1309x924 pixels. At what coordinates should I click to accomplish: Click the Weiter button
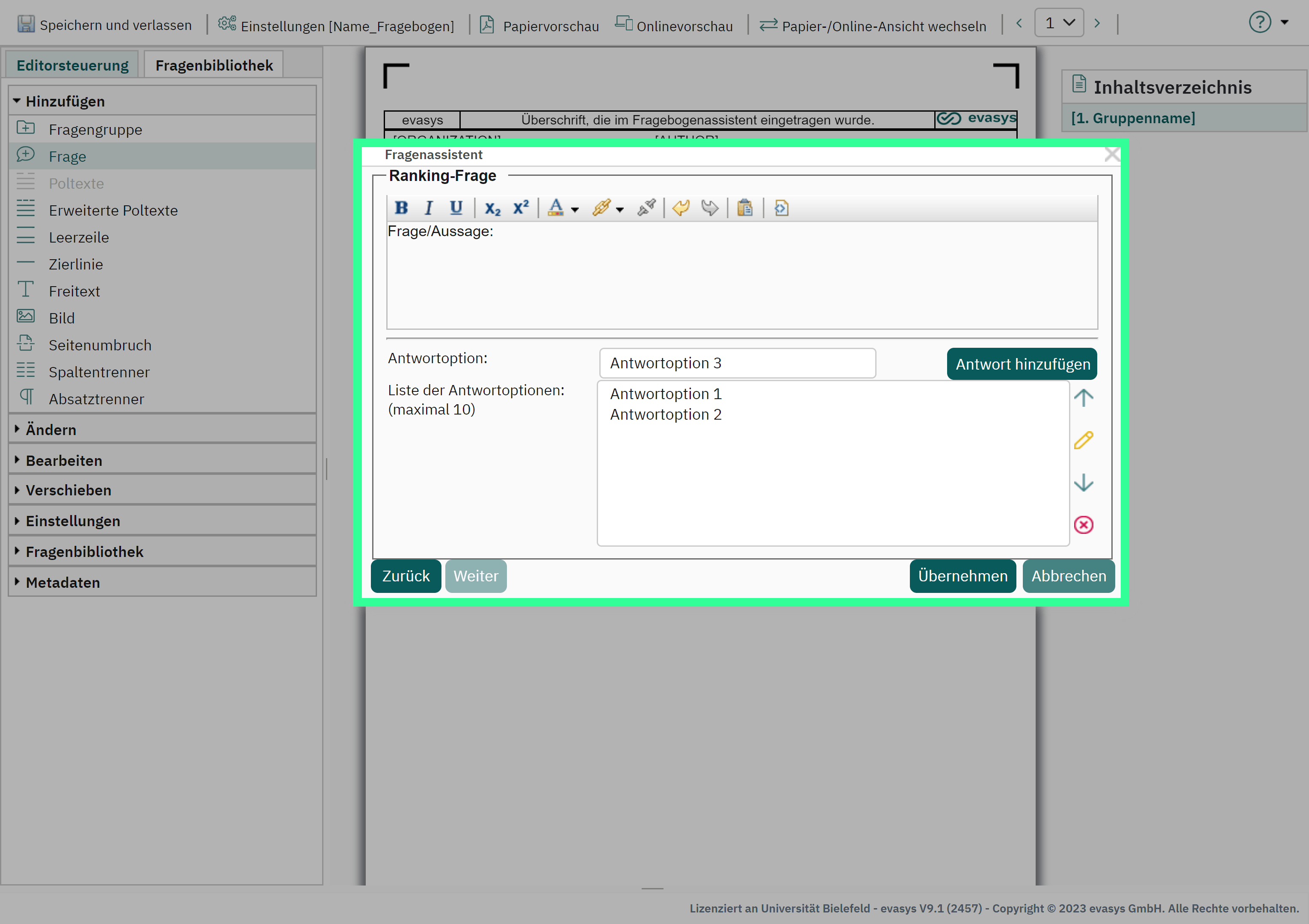click(x=476, y=576)
